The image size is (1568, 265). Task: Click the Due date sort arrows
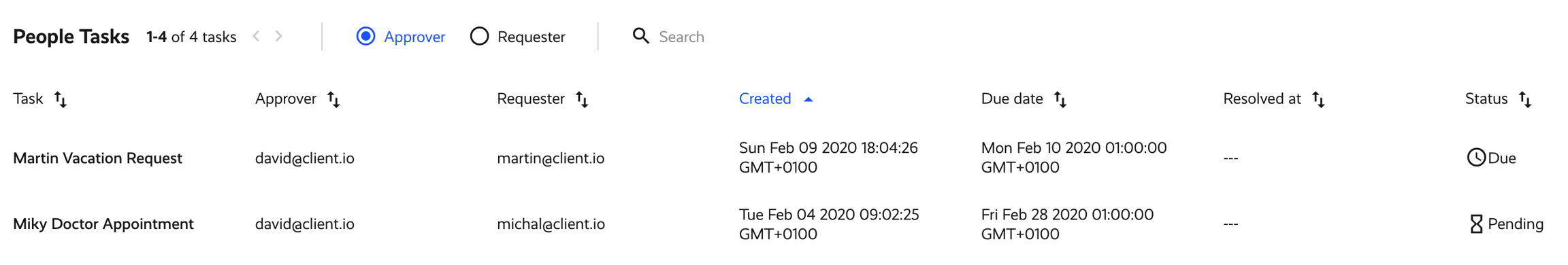coord(1060,99)
